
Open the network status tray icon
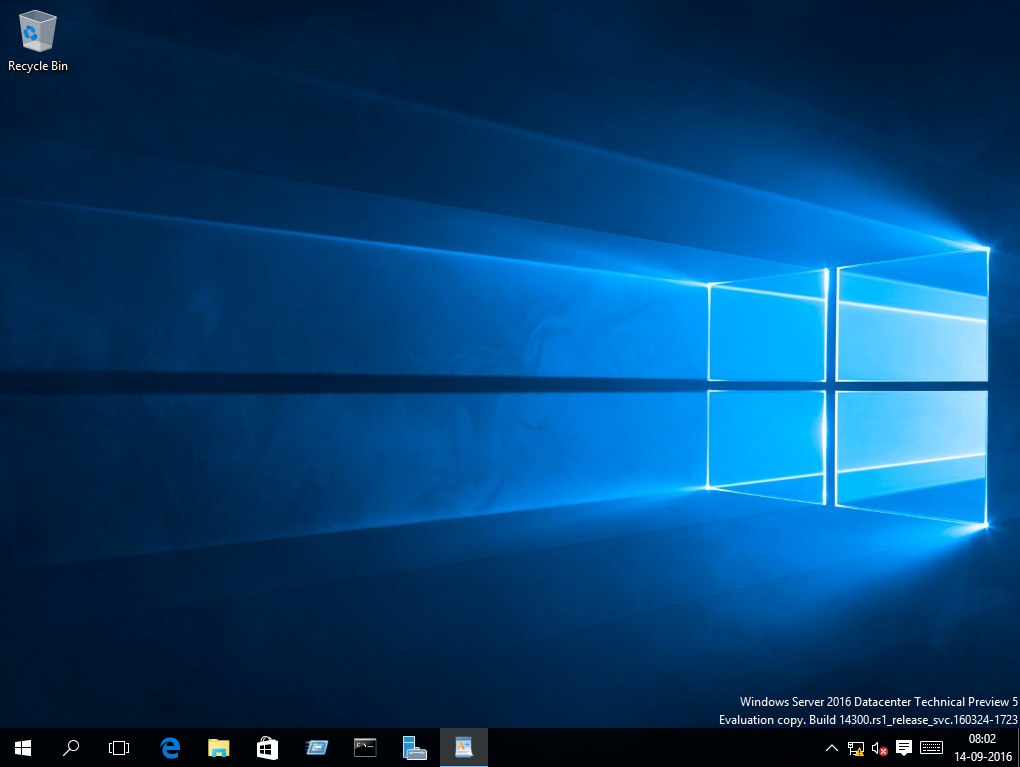856,749
